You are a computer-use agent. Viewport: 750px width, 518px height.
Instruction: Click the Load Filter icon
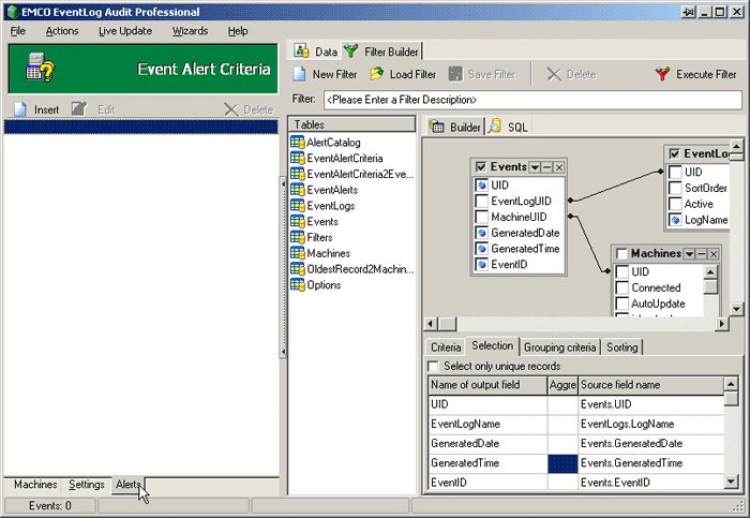pos(377,74)
